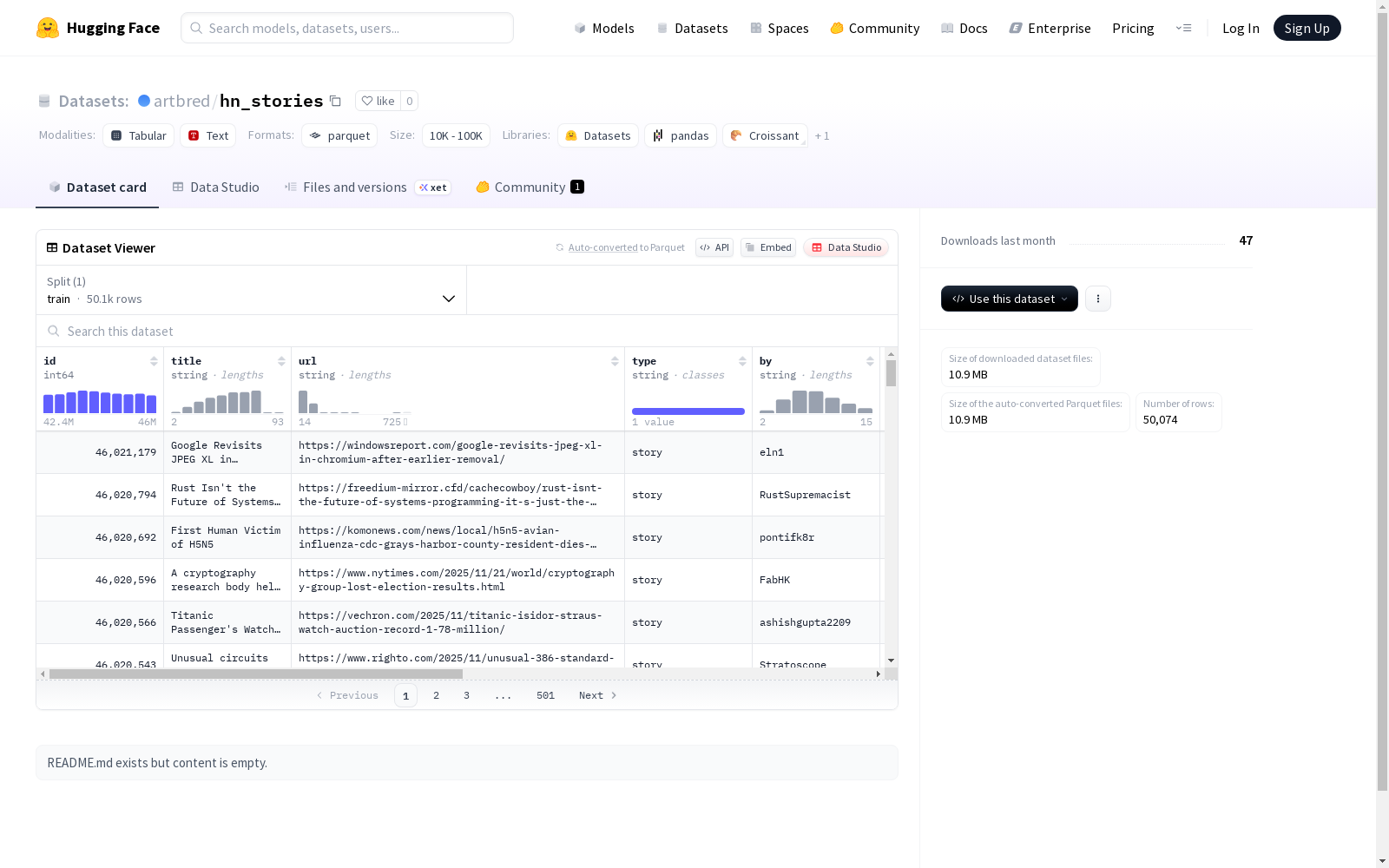Open the Data Studio tab
The image size is (1389, 868).
pyautogui.click(x=216, y=187)
